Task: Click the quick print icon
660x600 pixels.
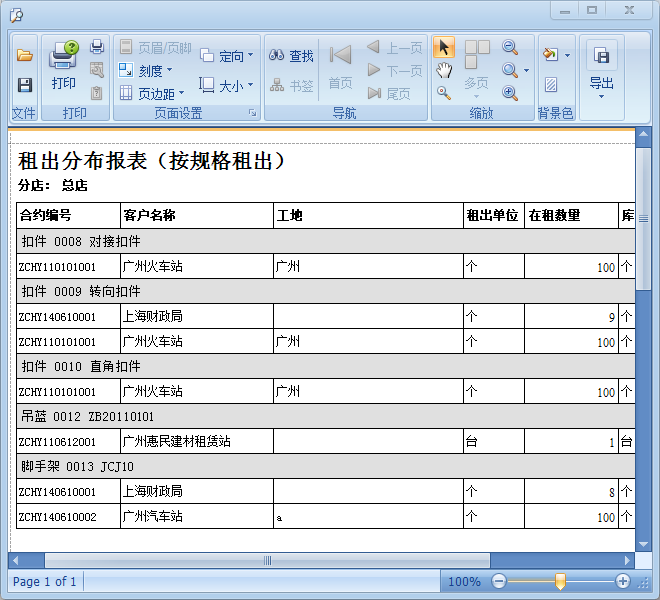Action: click(97, 47)
